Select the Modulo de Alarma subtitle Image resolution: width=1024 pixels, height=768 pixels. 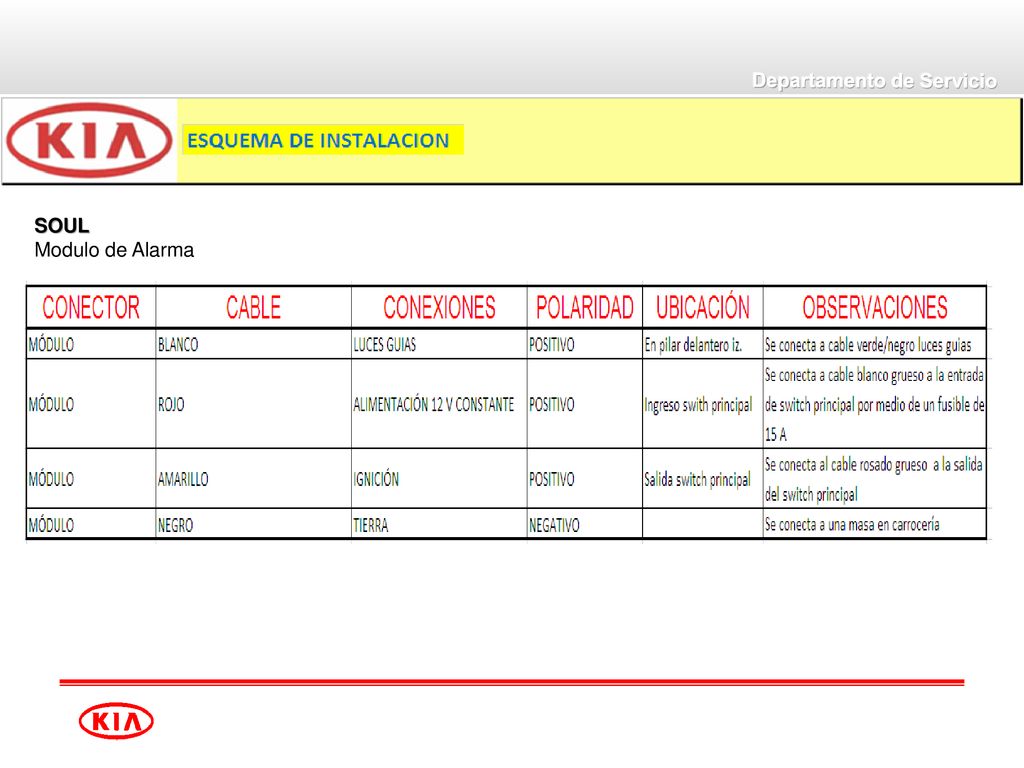tap(114, 250)
